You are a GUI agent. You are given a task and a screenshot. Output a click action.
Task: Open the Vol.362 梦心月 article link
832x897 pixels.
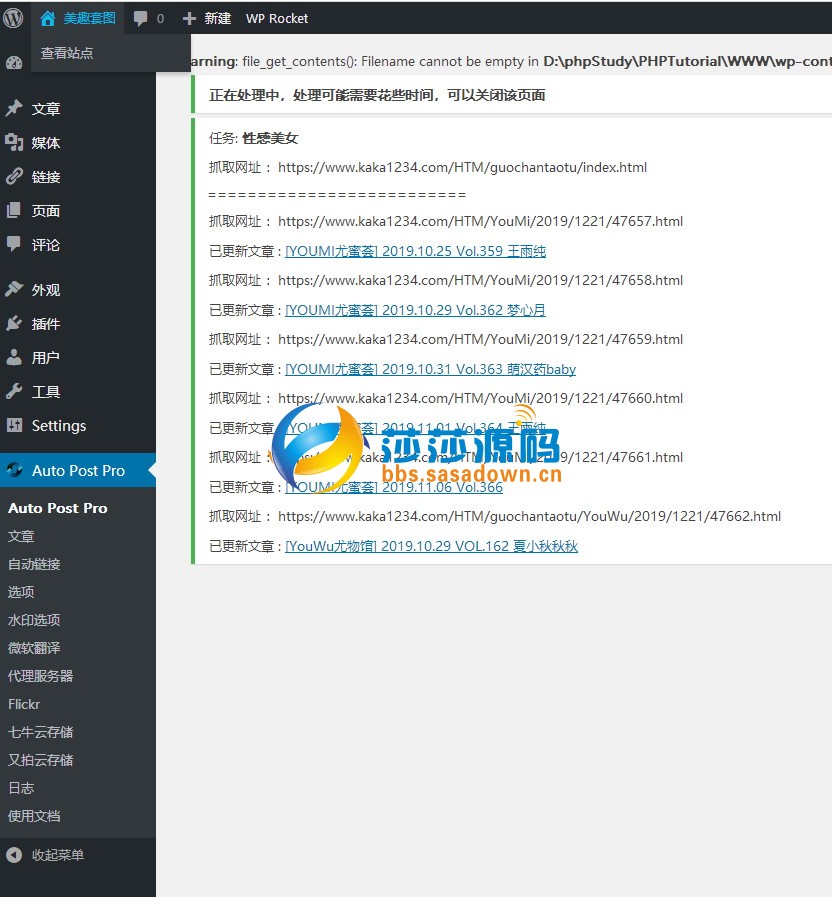pyautogui.click(x=415, y=310)
